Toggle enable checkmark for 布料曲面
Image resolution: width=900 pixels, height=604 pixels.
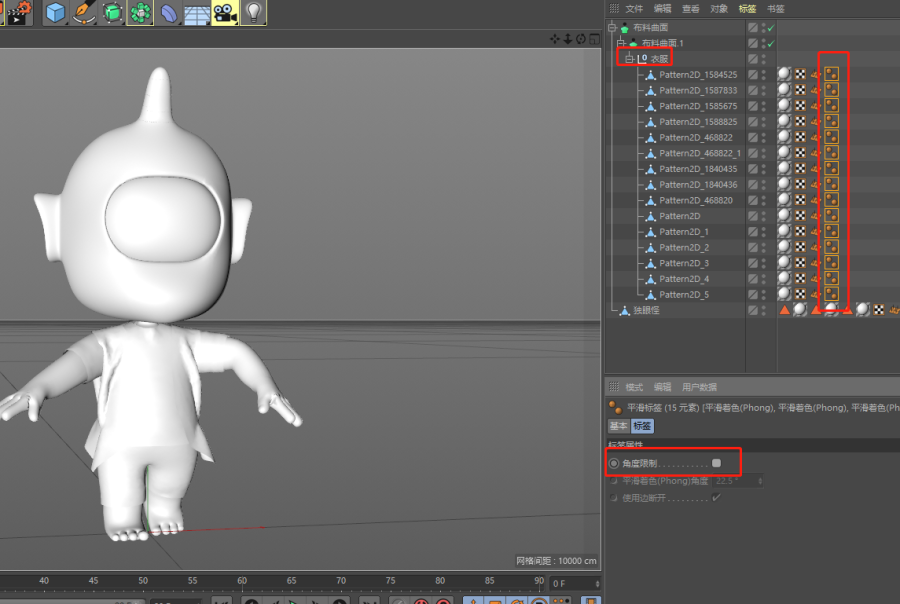(x=771, y=28)
